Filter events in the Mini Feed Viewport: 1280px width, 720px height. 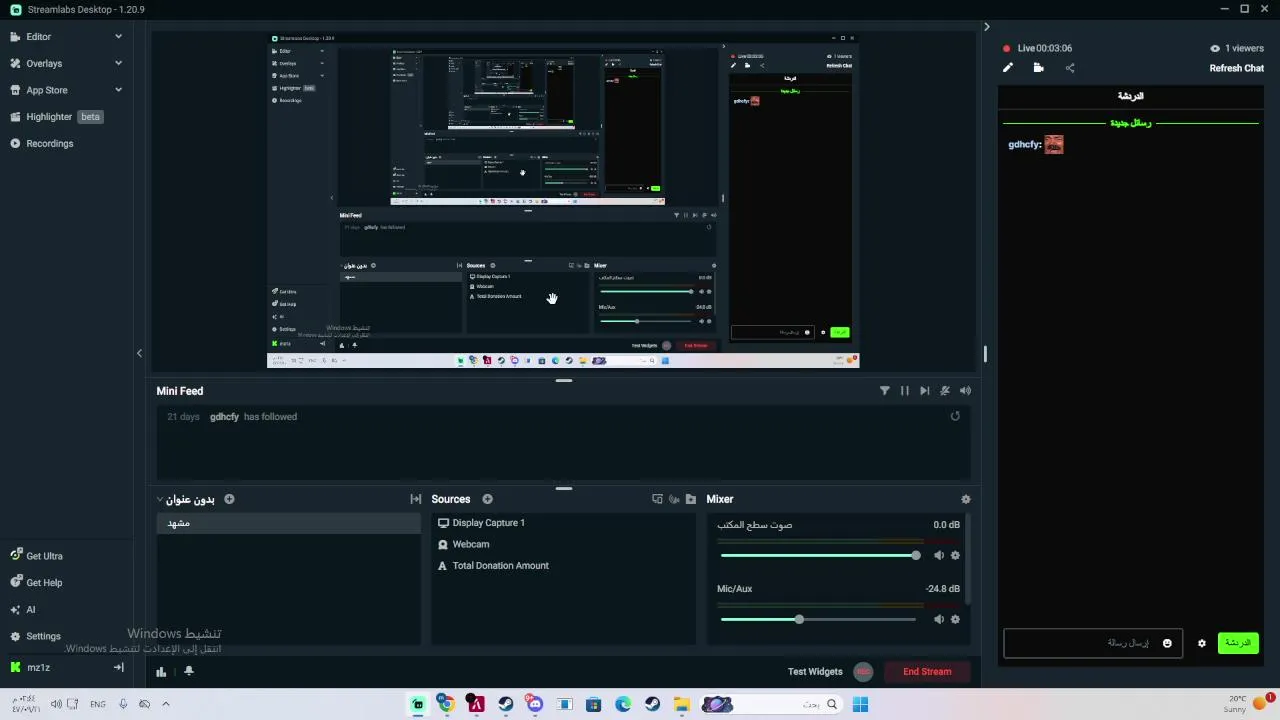point(884,391)
